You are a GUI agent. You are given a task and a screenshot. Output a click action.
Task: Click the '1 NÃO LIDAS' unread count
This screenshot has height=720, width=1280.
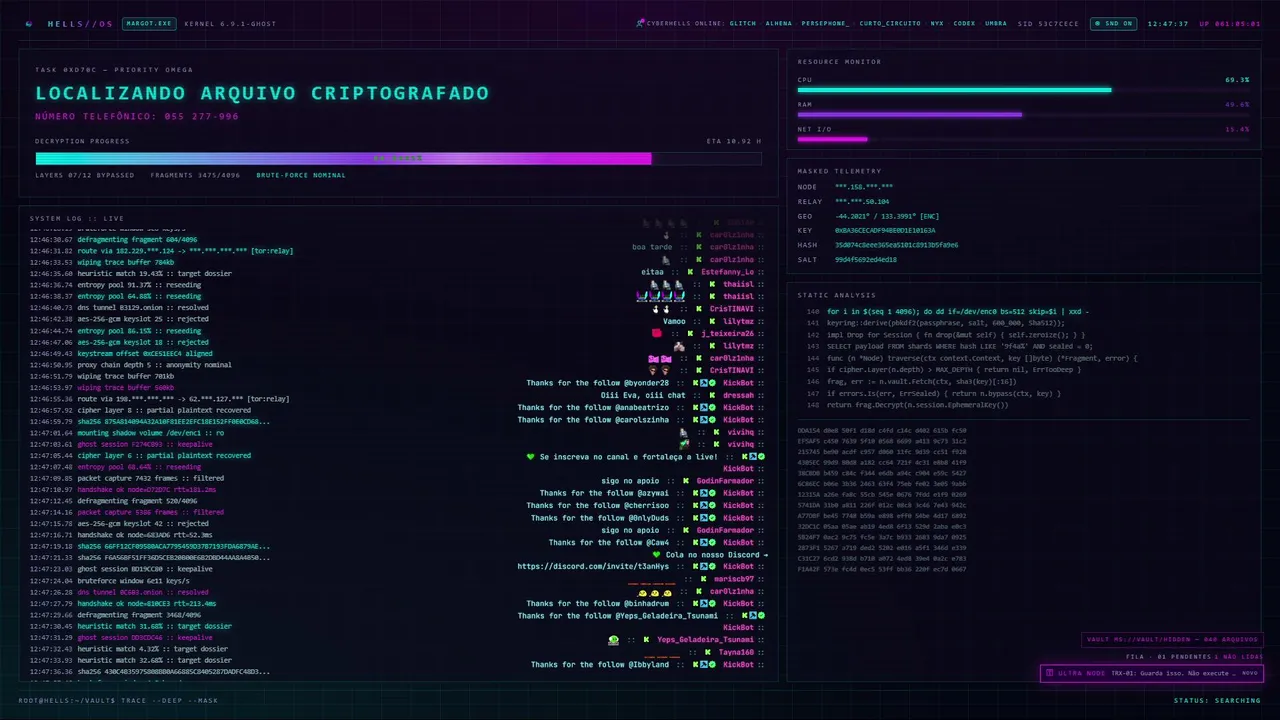[x=1239, y=657]
